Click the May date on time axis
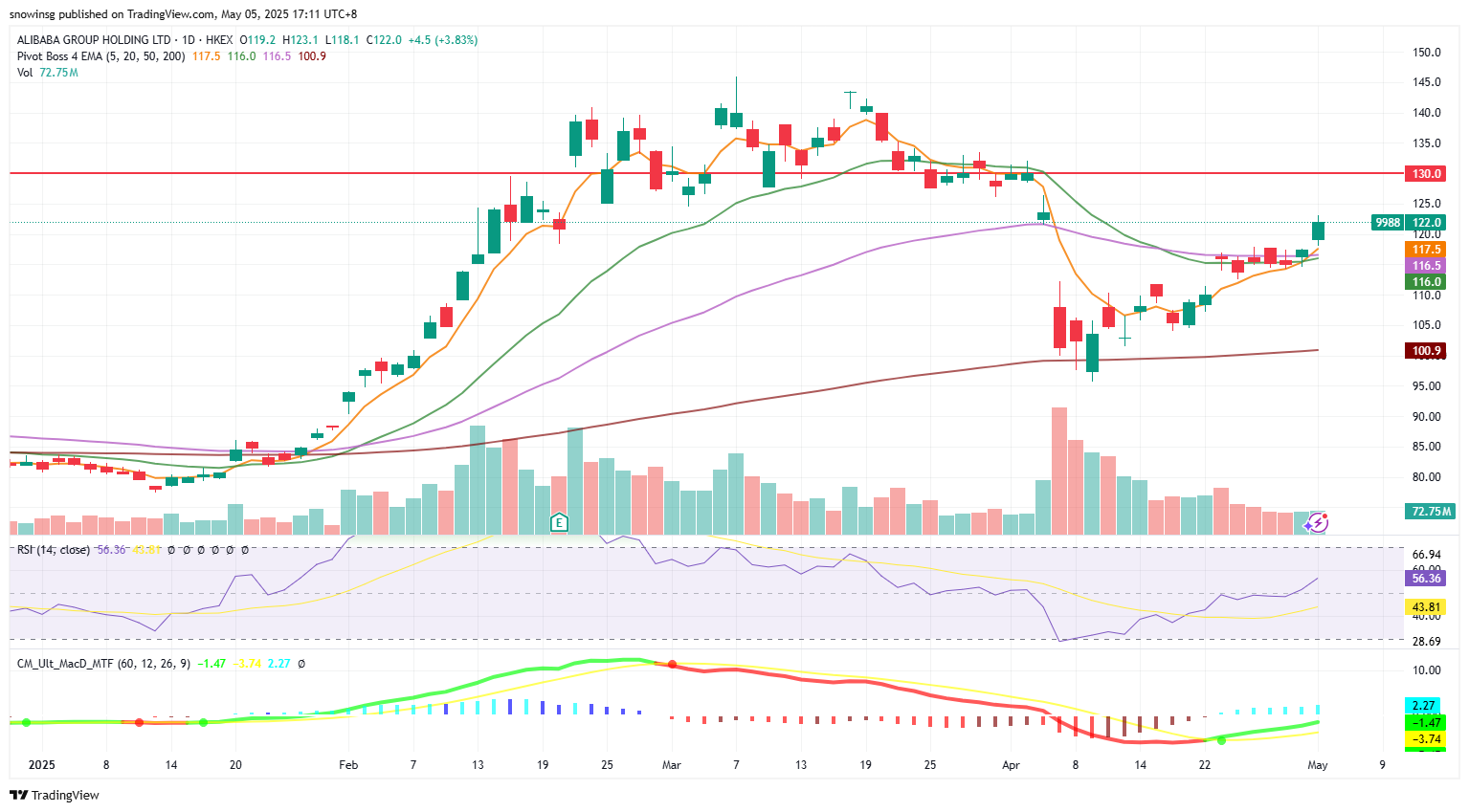This screenshot has height=812, width=1469. tap(1318, 765)
